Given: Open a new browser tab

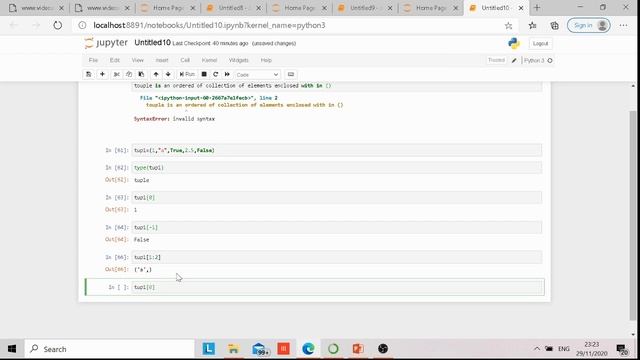Looking at the screenshot, I should pyautogui.click(x=537, y=8).
